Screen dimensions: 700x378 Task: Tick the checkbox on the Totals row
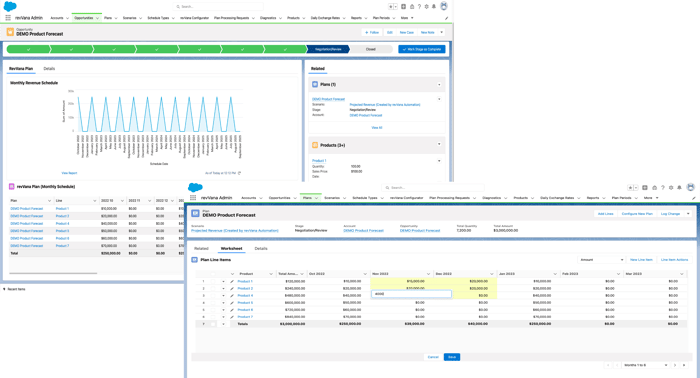coord(213,324)
